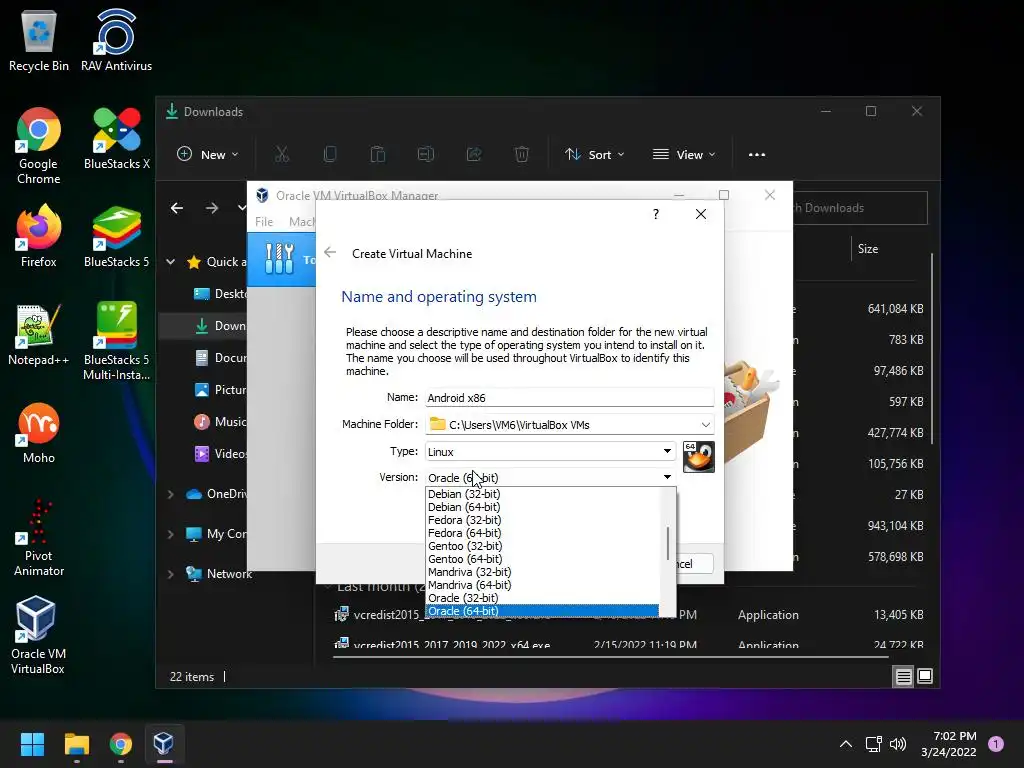1024x768 pixels.
Task: Launch Moho from the desktop
Action: click(39, 432)
